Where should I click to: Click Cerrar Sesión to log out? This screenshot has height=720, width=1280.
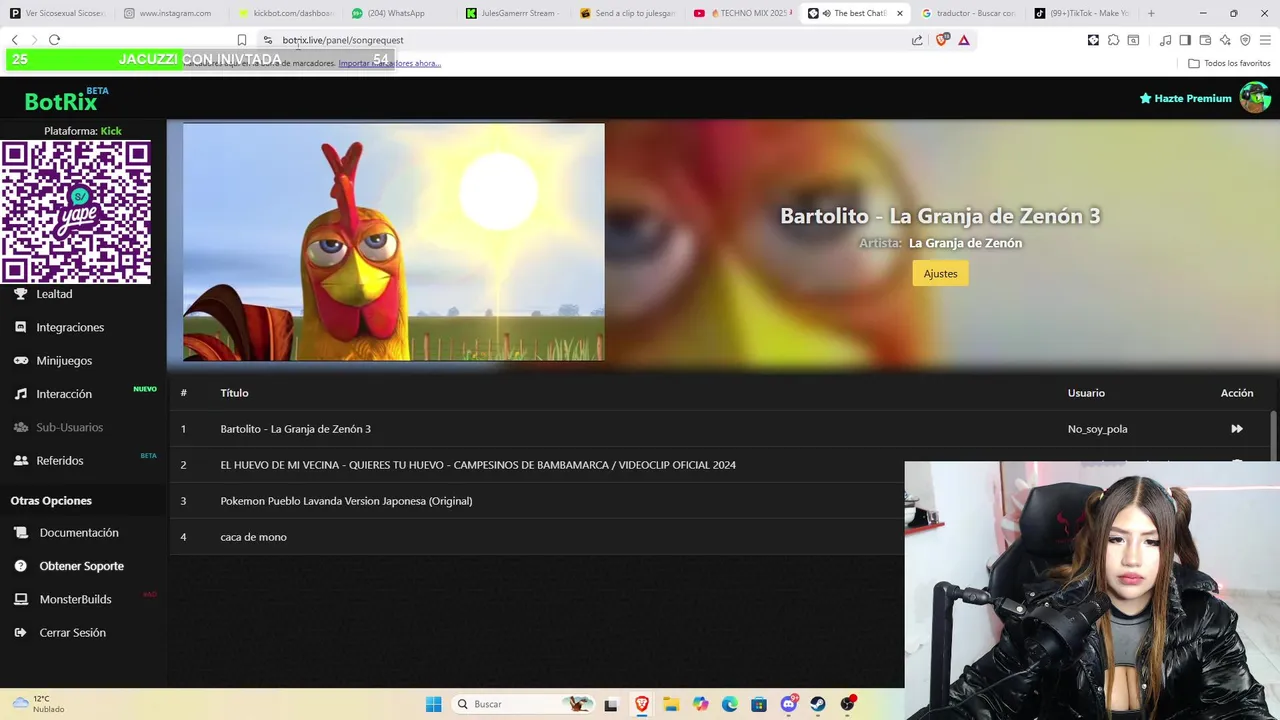tap(73, 632)
